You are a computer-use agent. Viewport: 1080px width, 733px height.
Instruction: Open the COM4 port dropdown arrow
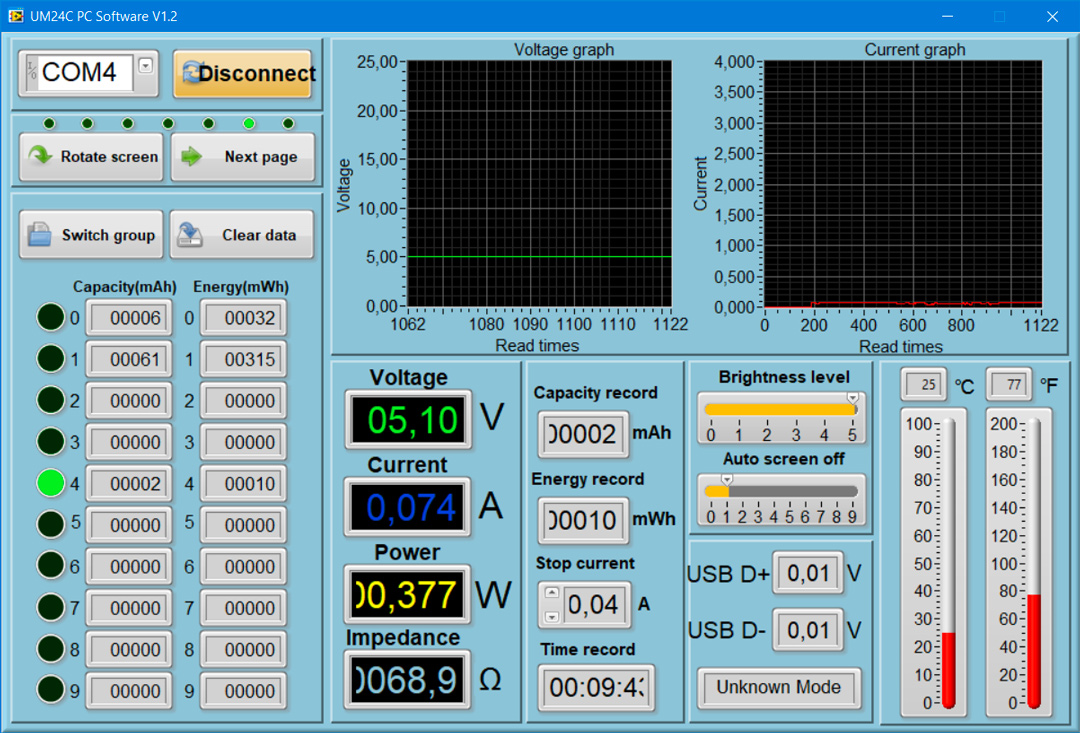[x=146, y=66]
